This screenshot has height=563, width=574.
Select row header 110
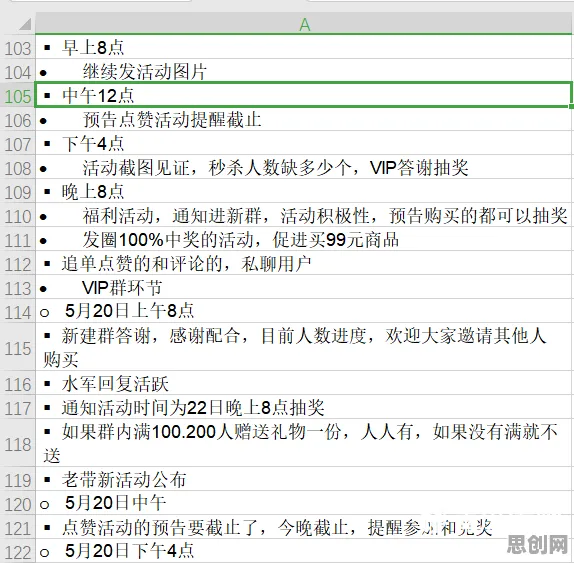[x=18, y=216]
